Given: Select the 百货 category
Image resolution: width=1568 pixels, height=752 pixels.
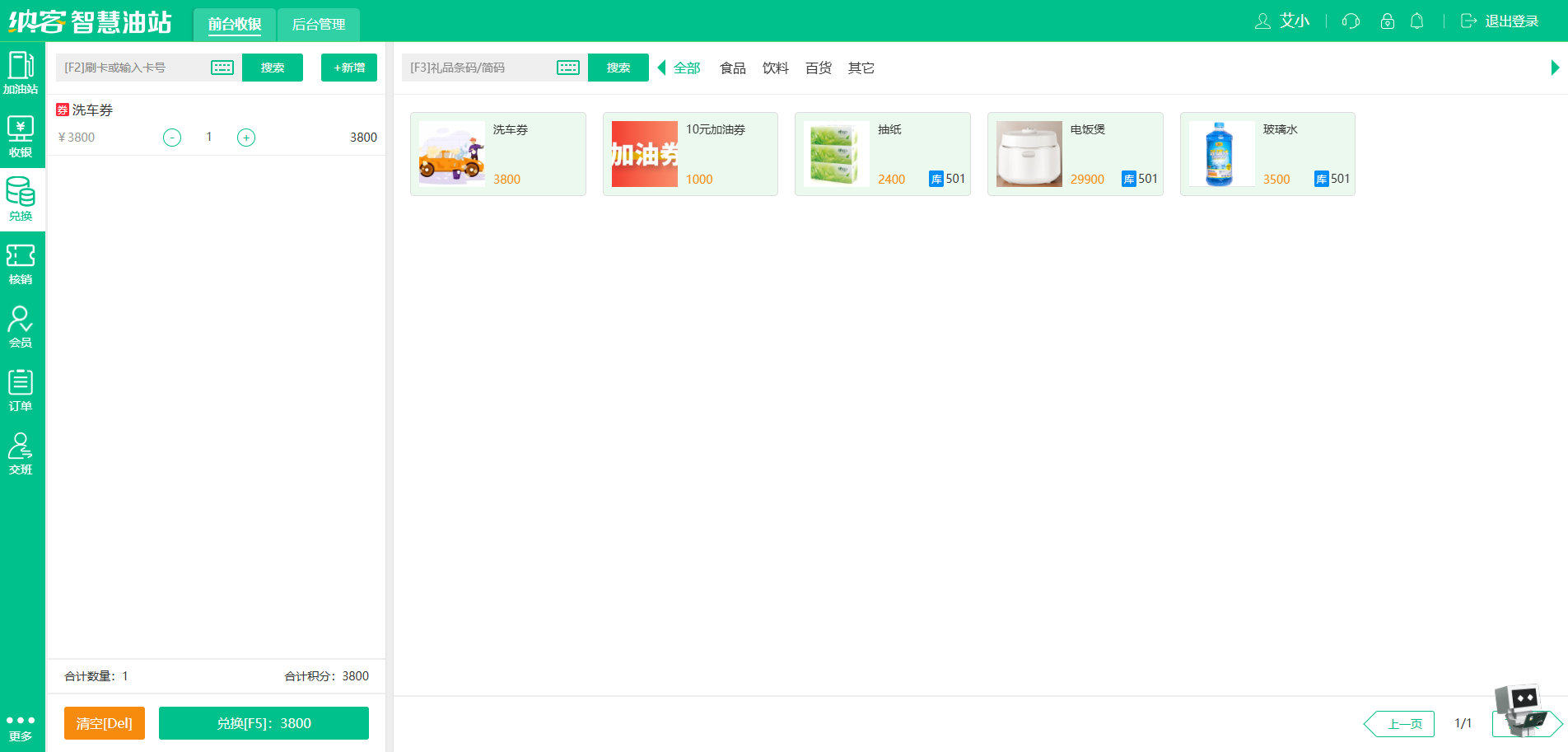Looking at the screenshot, I should 819,68.
